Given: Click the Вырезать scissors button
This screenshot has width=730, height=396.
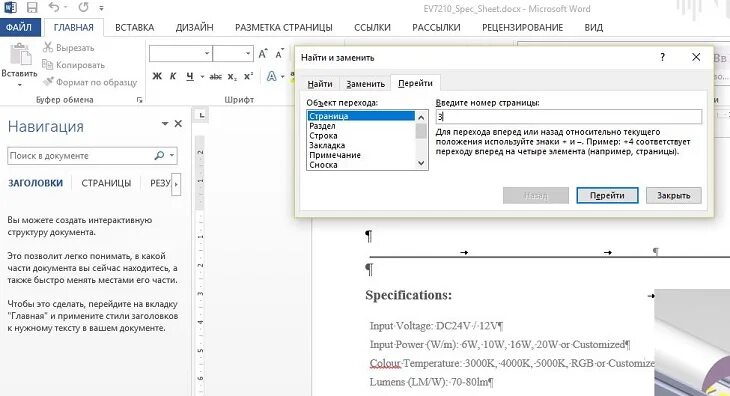Looking at the screenshot, I should pos(68,47).
